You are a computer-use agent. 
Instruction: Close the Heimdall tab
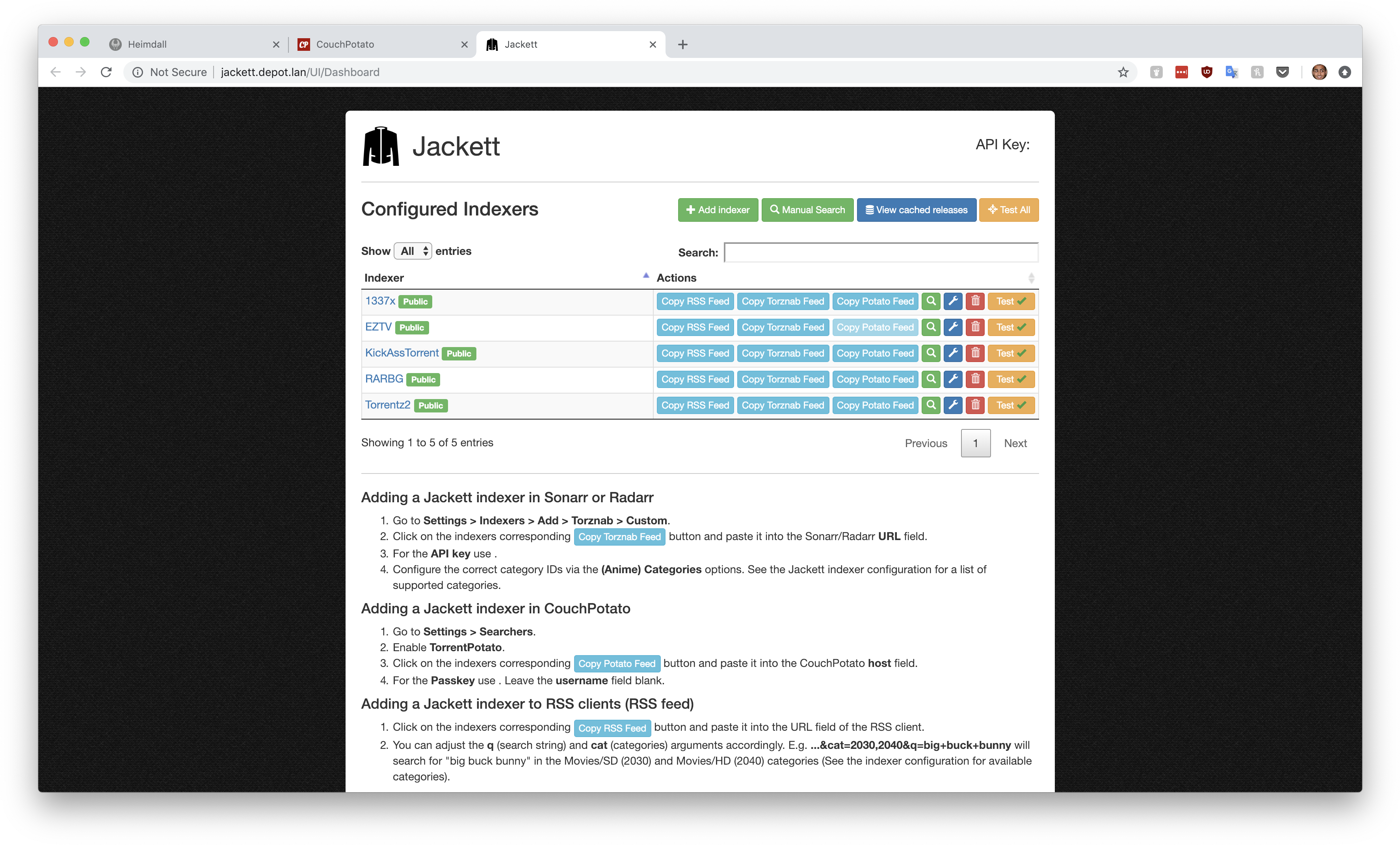276,44
